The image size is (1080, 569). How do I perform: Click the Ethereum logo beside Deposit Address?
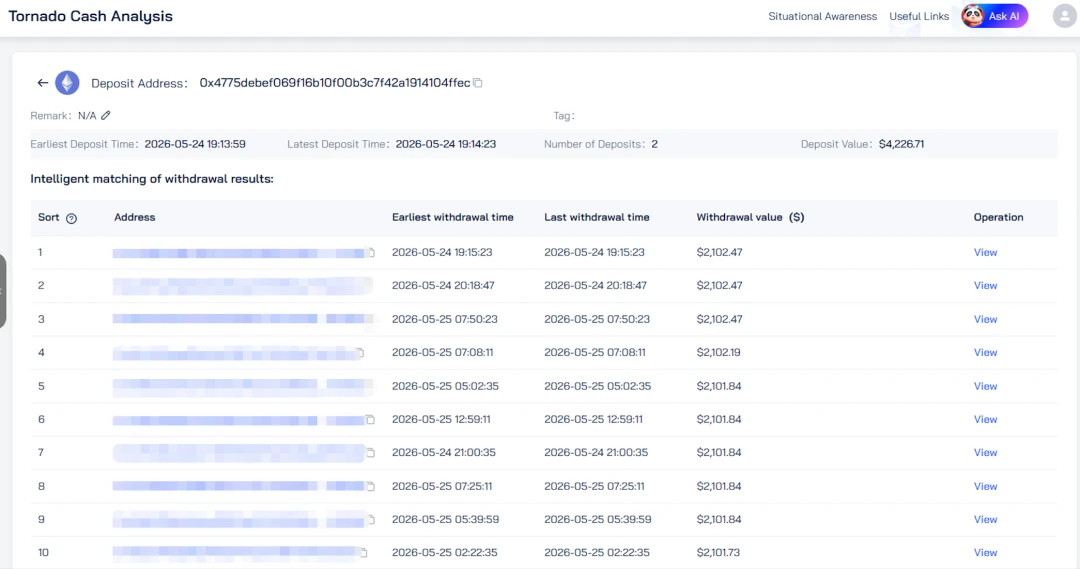68,83
